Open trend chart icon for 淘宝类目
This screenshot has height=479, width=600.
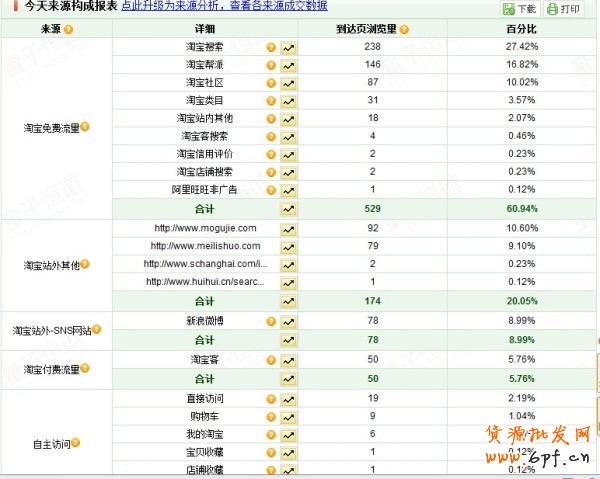289,101
